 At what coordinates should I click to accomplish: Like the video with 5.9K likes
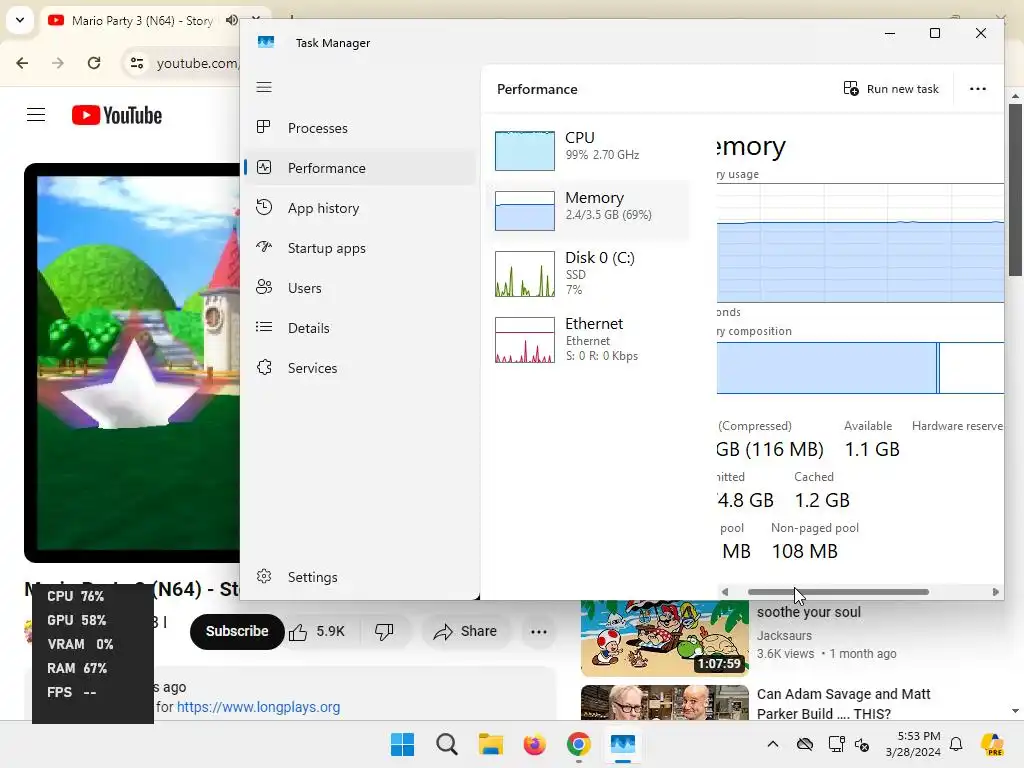(317, 632)
